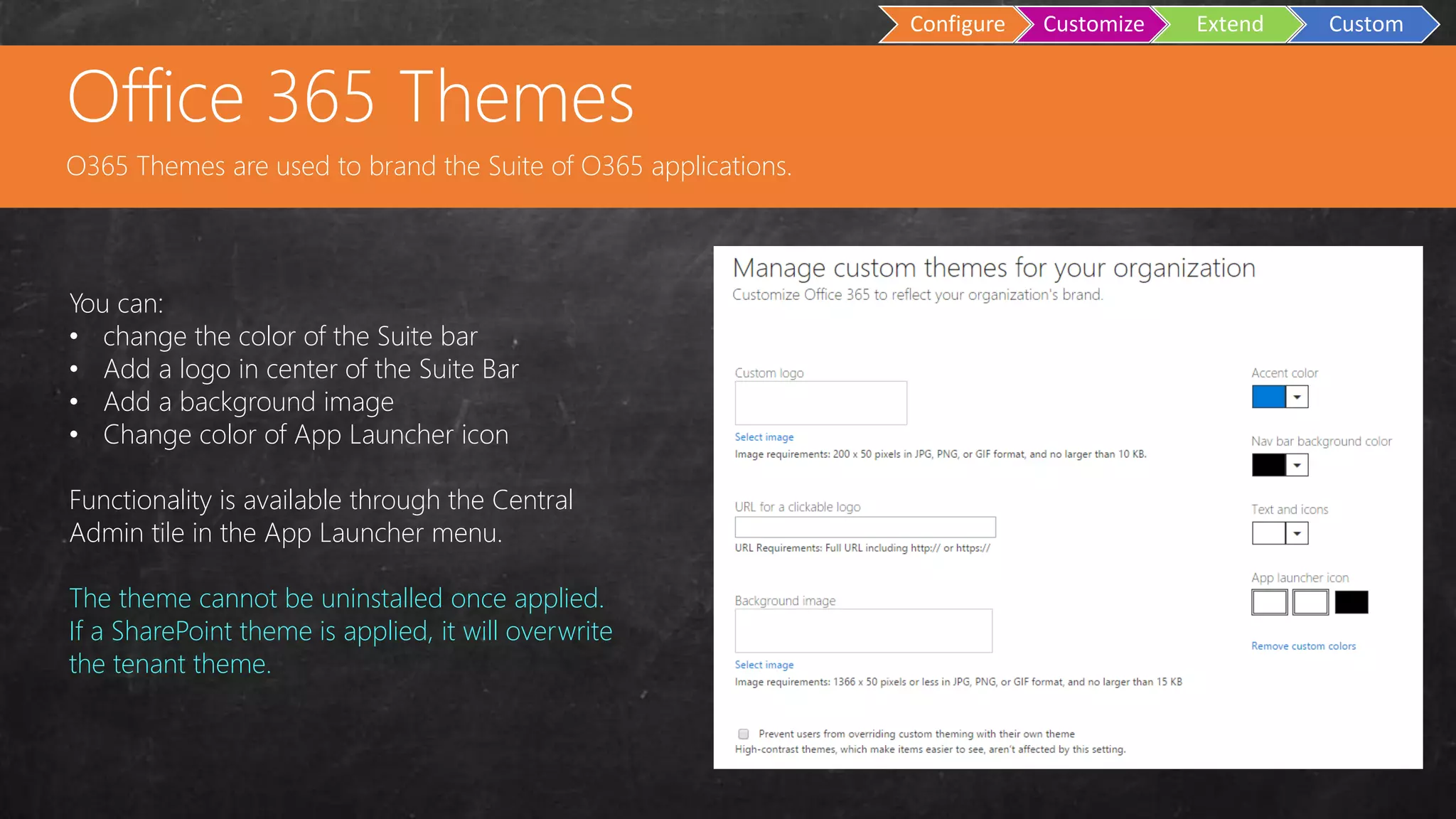The image size is (1456, 819).
Task: Select the Custom chevron tab
Action: tap(1366, 24)
